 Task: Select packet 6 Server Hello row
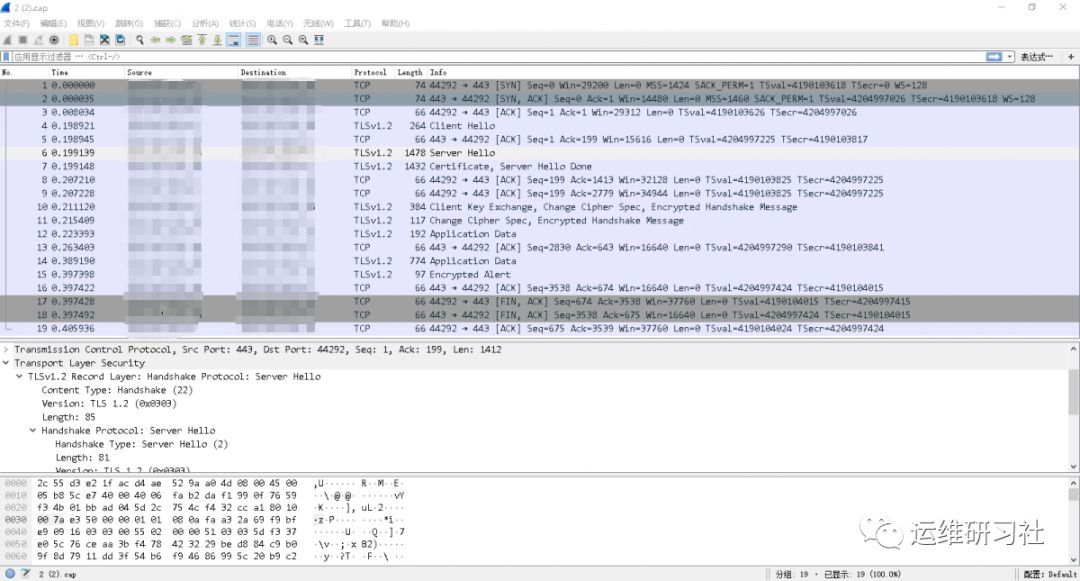click(537, 153)
